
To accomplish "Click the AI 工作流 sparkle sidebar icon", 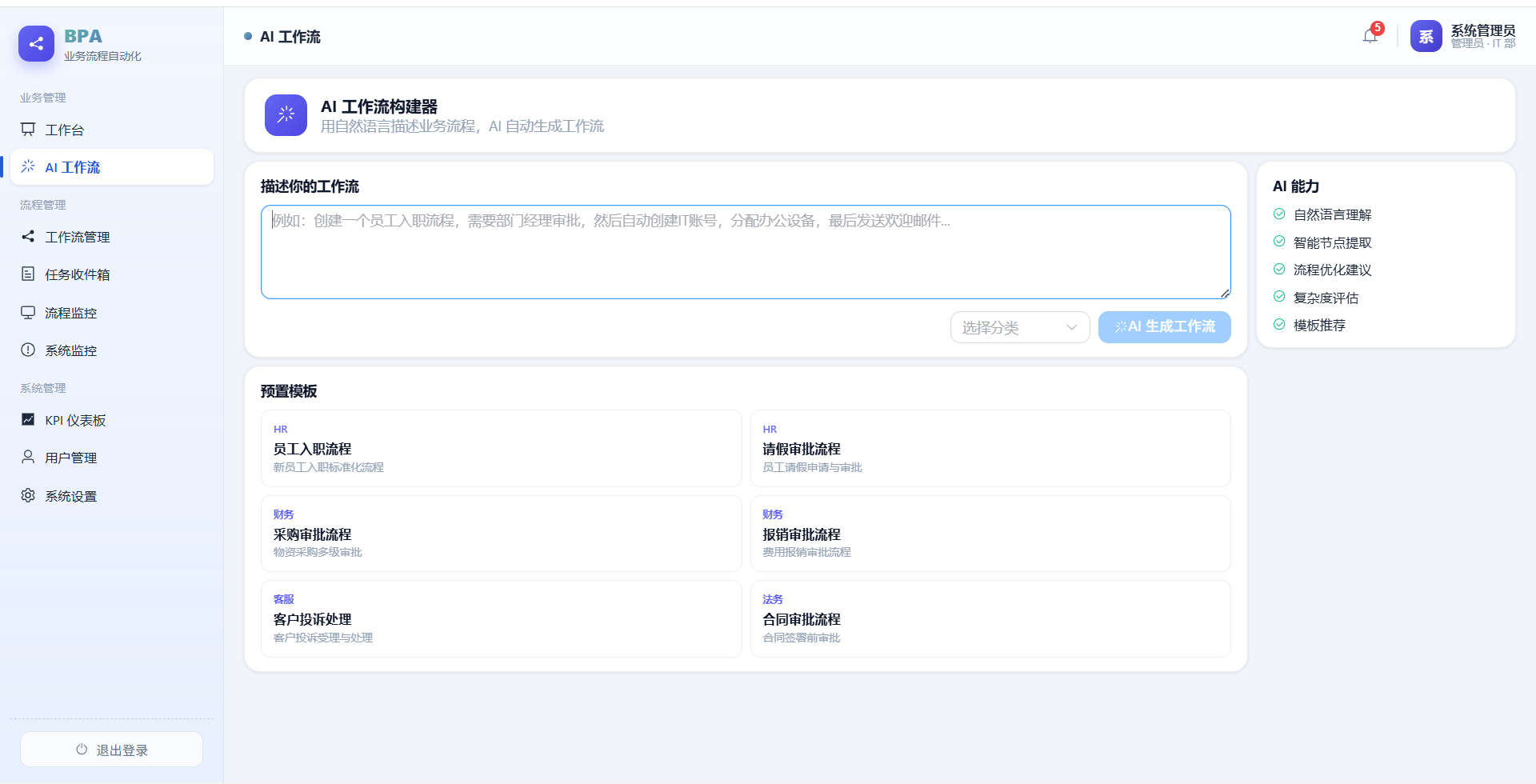I will click(28, 166).
